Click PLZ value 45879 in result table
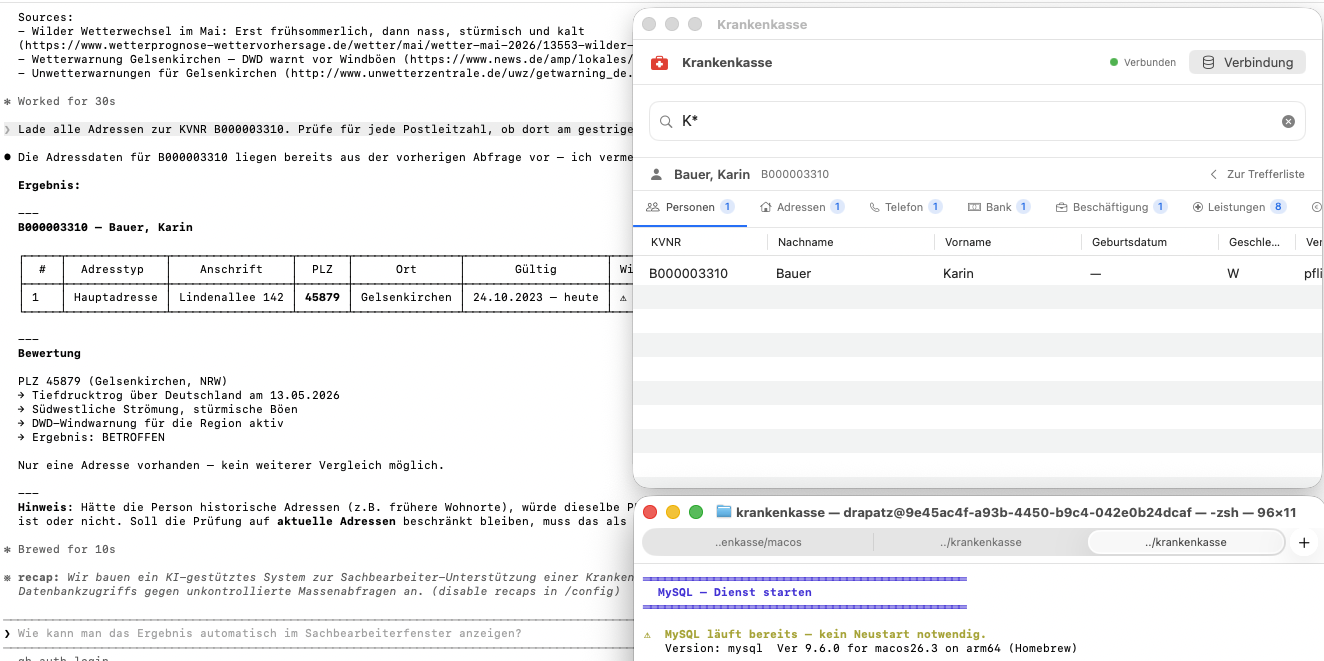The height and width of the screenshot is (661, 1324). pos(322,297)
